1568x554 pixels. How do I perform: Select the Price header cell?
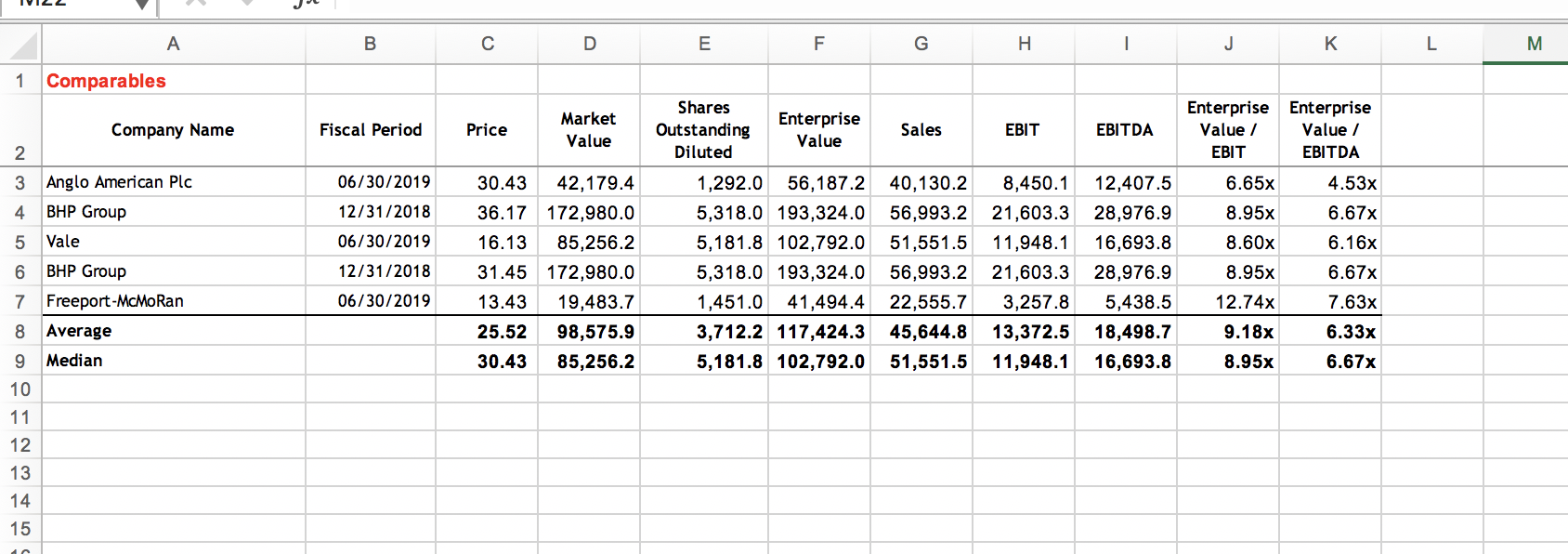click(x=487, y=130)
